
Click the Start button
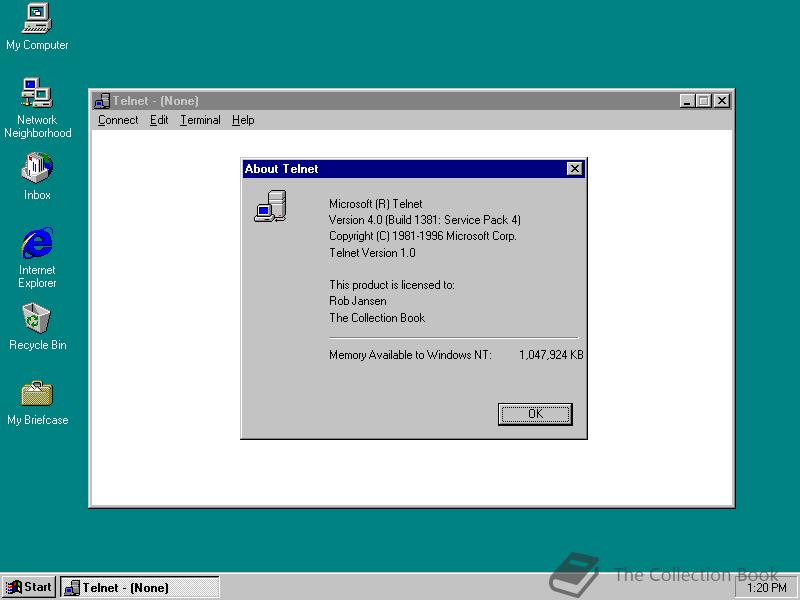(29, 587)
